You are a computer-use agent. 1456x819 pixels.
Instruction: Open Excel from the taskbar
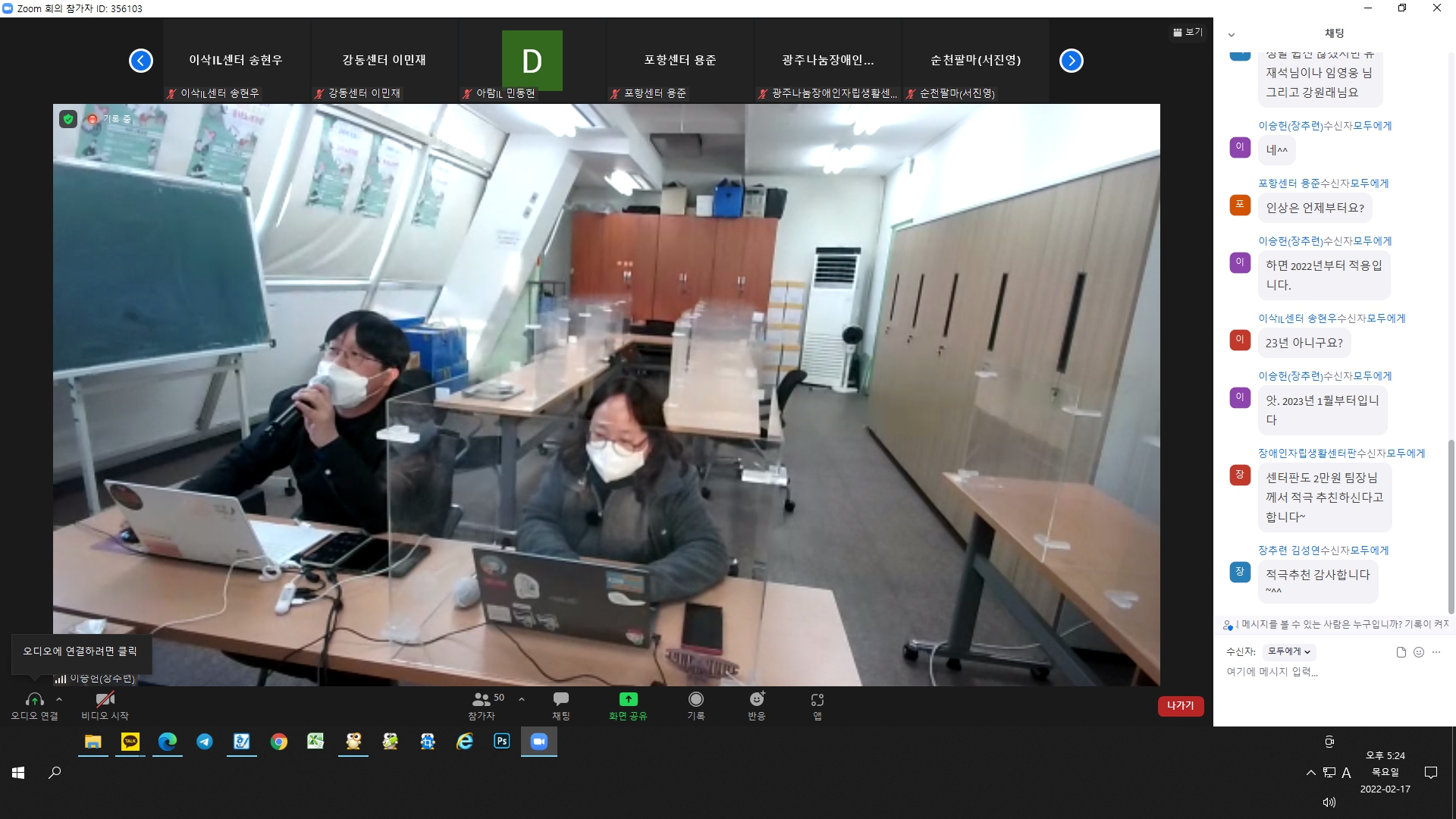click(316, 742)
